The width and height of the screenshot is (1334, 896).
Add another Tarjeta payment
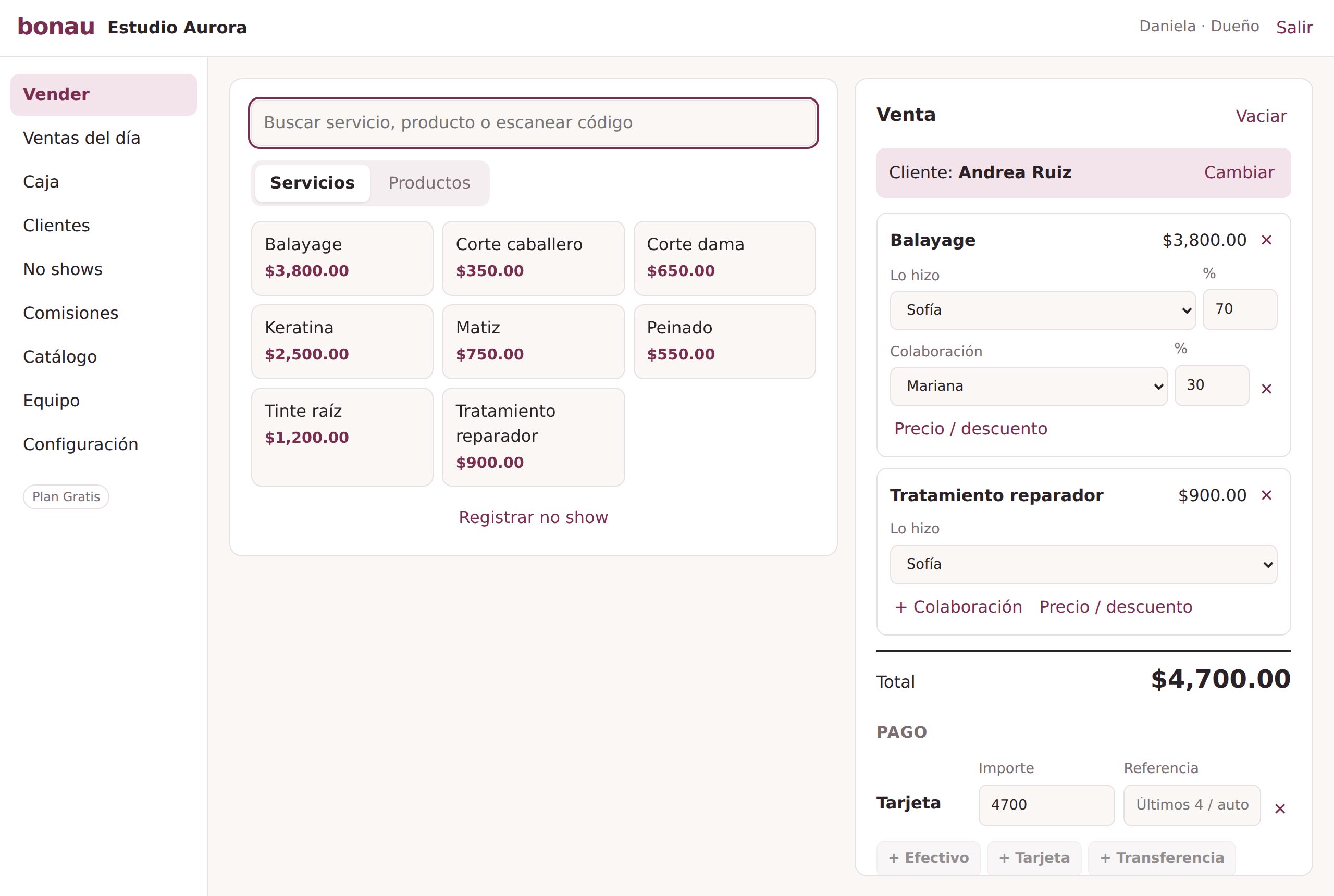tap(1034, 858)
